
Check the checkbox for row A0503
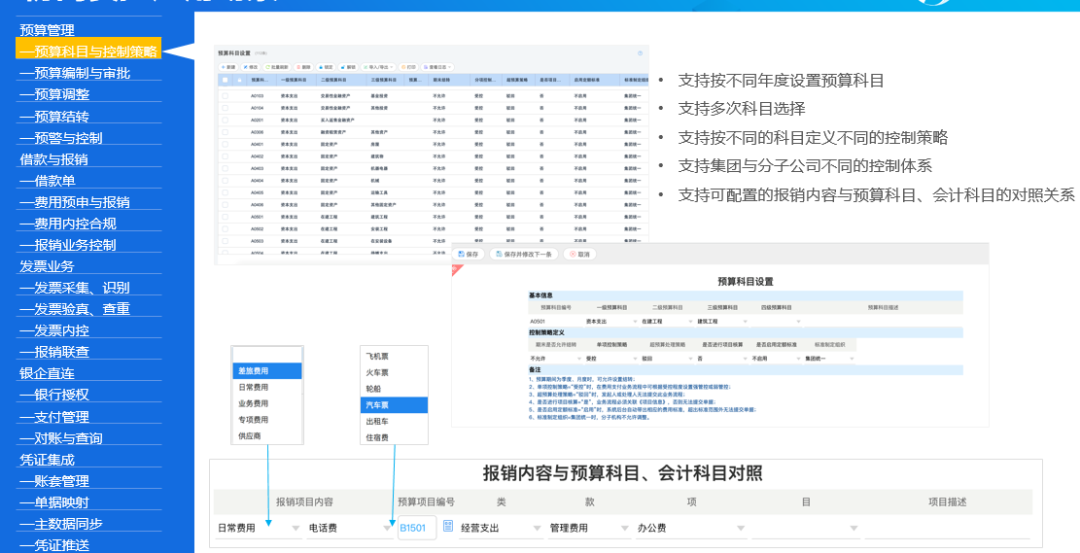[x=225, y=240]
